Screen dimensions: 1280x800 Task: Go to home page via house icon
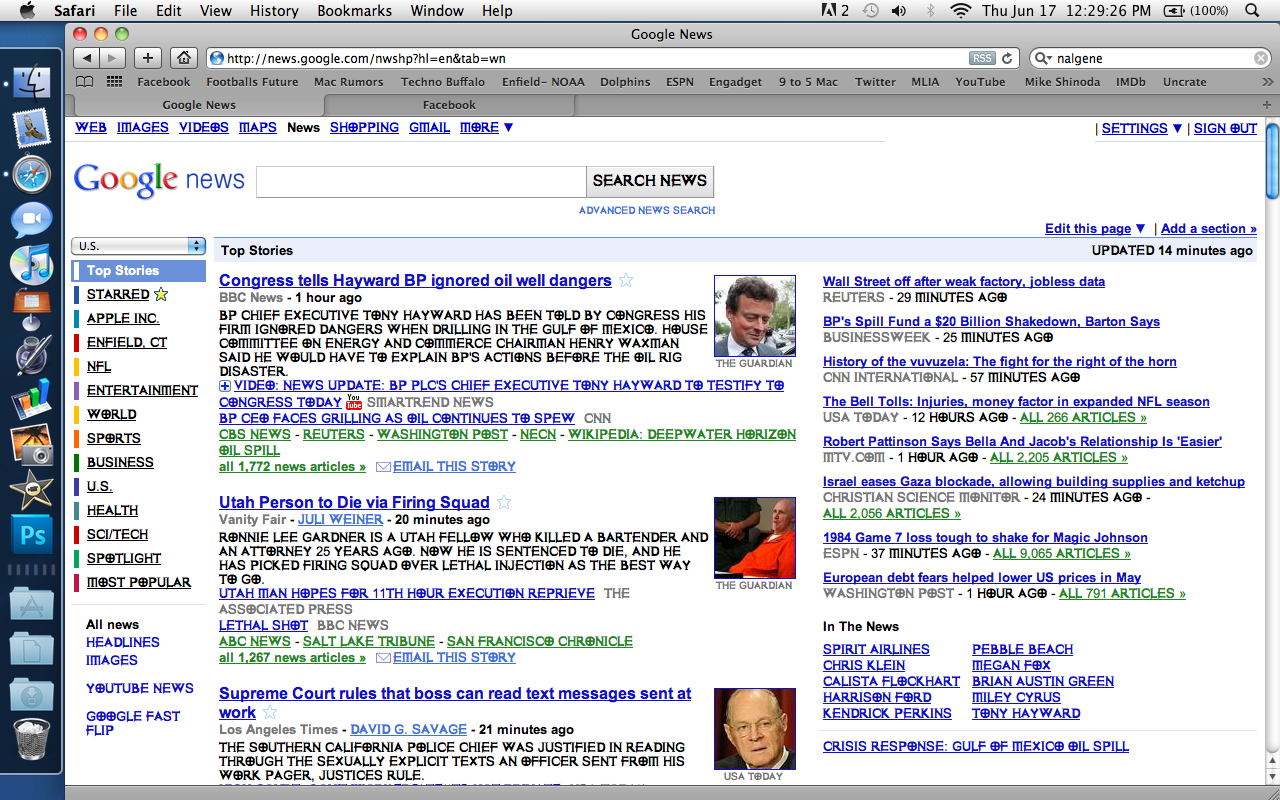(182, 58)
